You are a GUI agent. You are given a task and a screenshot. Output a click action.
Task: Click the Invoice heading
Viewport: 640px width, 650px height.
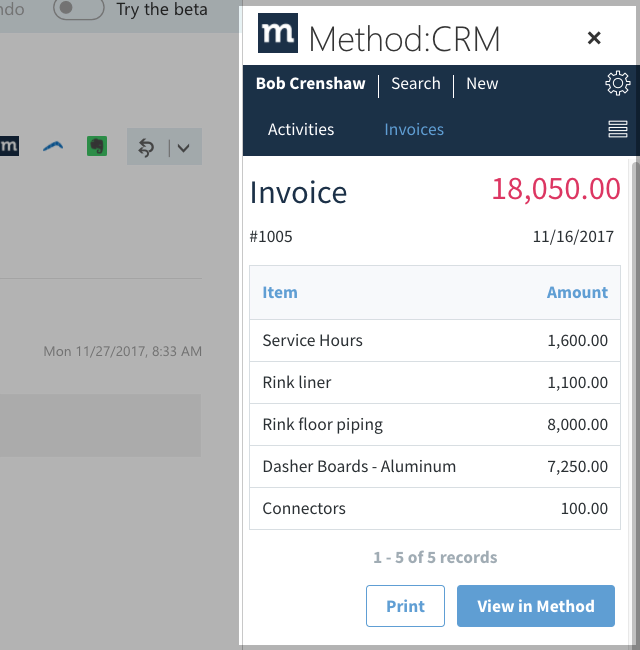click(x=298, y=193)
